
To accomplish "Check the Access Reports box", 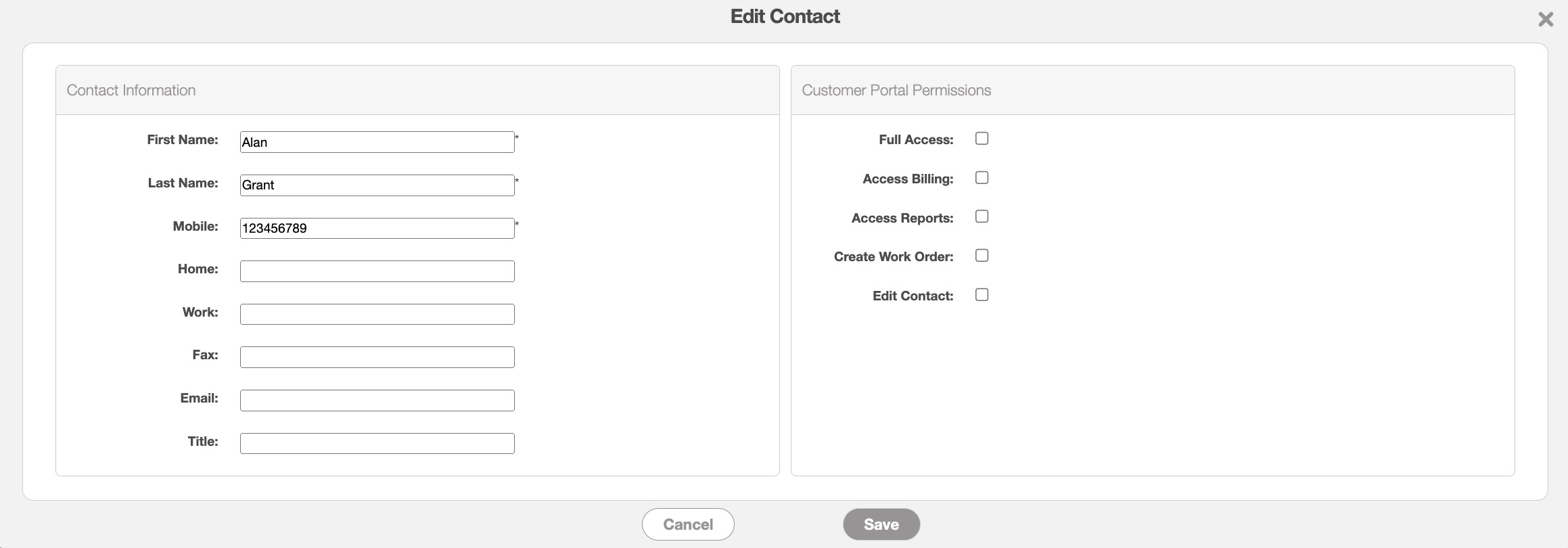I will [x=982, y=216].
